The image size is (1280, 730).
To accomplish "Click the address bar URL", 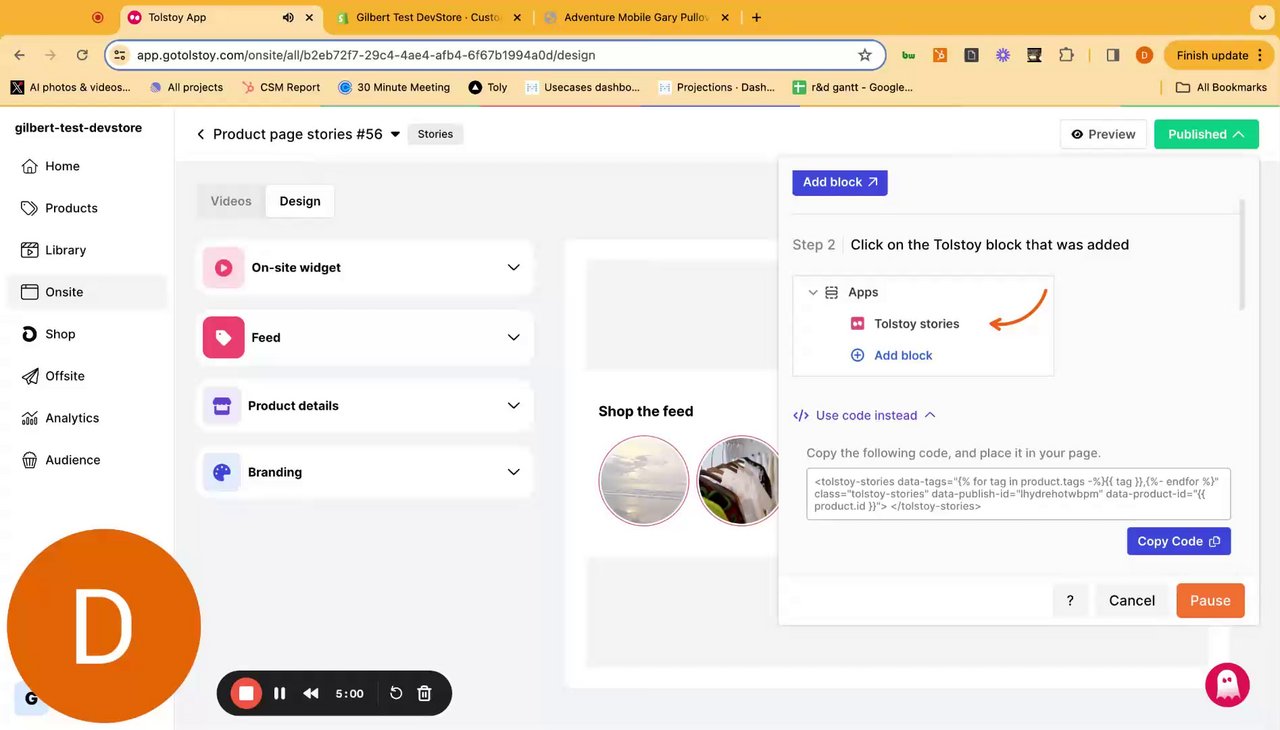I will pos(366,55).
